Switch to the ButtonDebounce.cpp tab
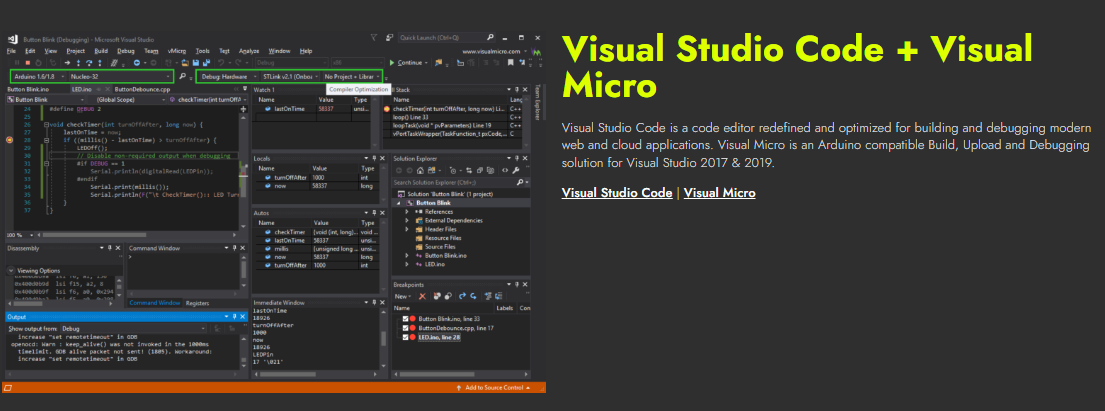This screenshot has width=1105, height=411. 143,89
